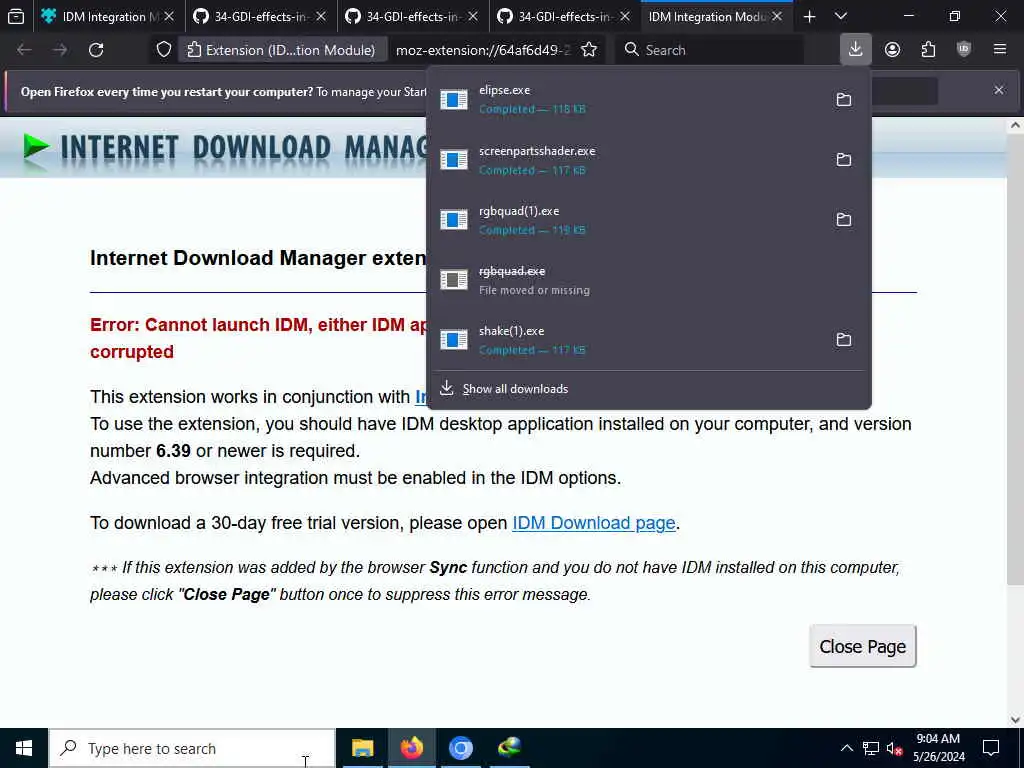Open IDM Download page link
This screenshot has width=1024, height=768.
[594, 523]
